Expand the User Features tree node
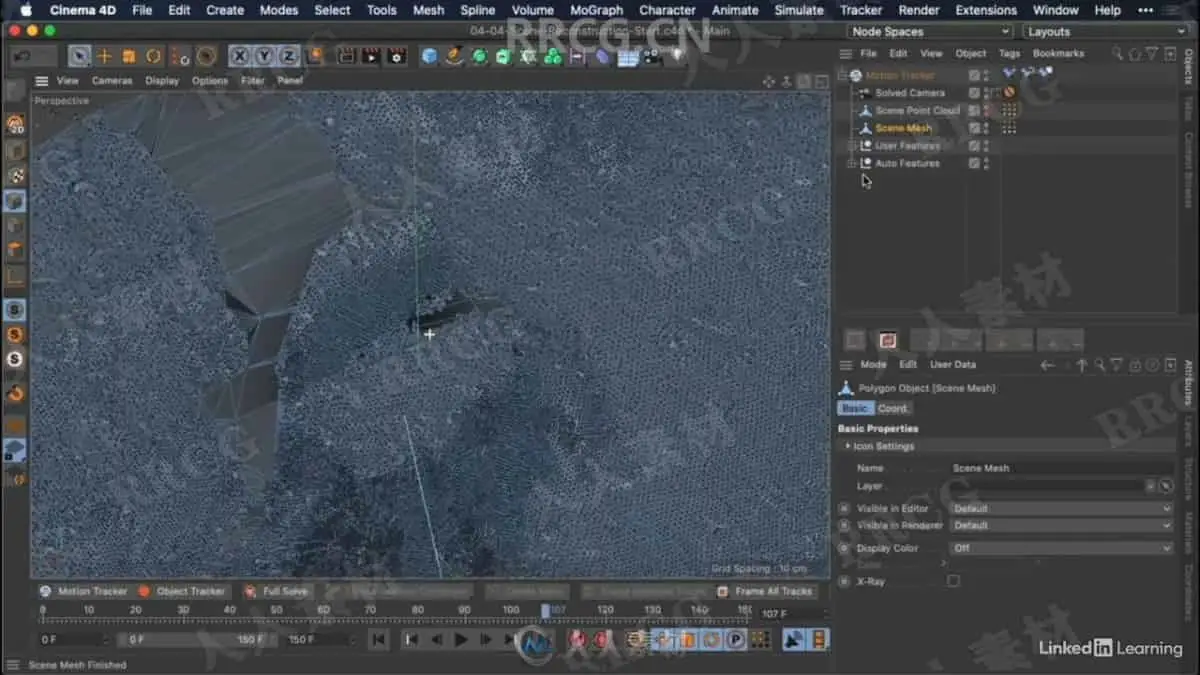Viewport: 1200px width, 675px height. (852, 146)
